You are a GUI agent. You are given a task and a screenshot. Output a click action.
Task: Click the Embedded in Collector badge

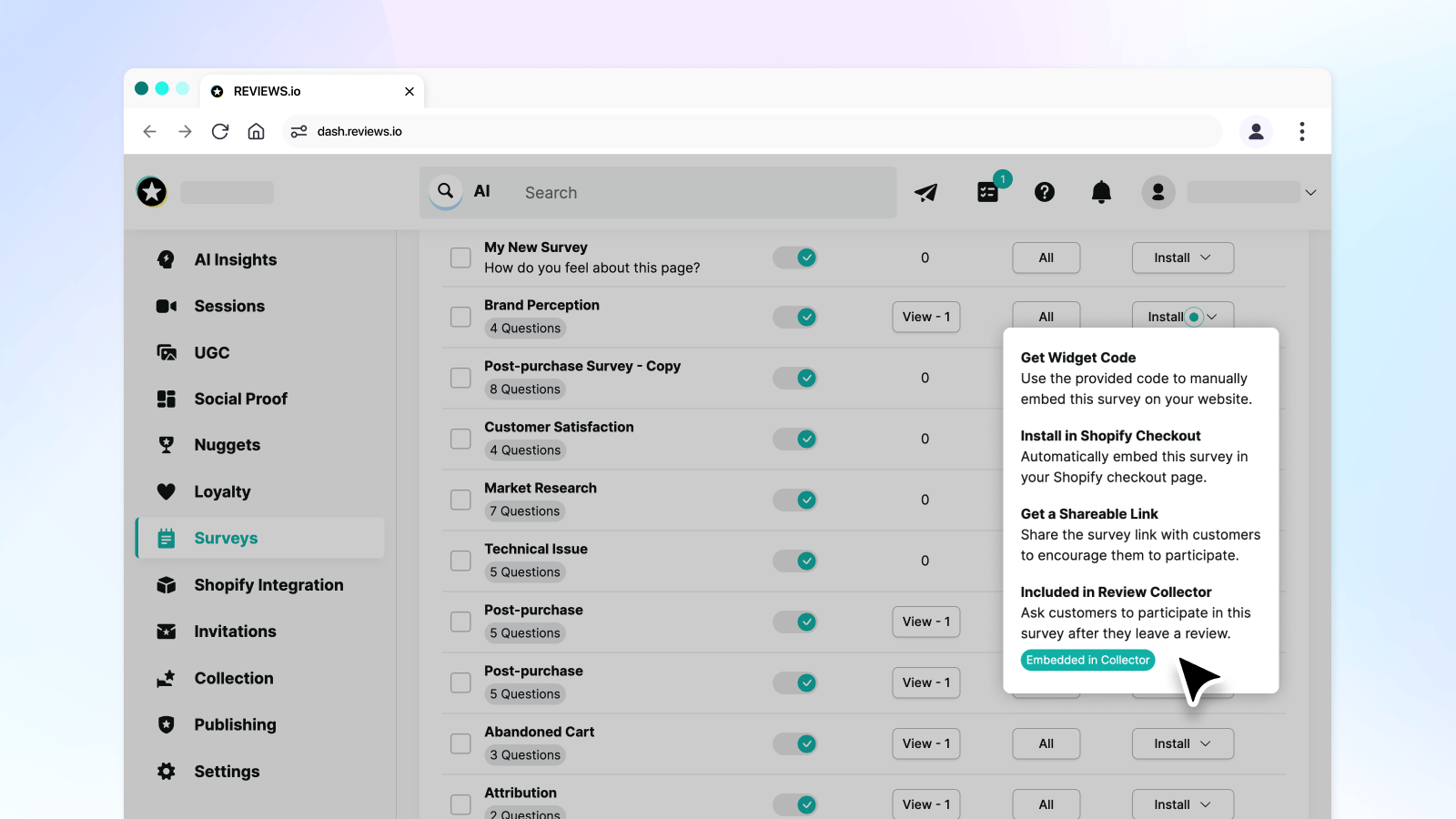(x=1087, y=660)
